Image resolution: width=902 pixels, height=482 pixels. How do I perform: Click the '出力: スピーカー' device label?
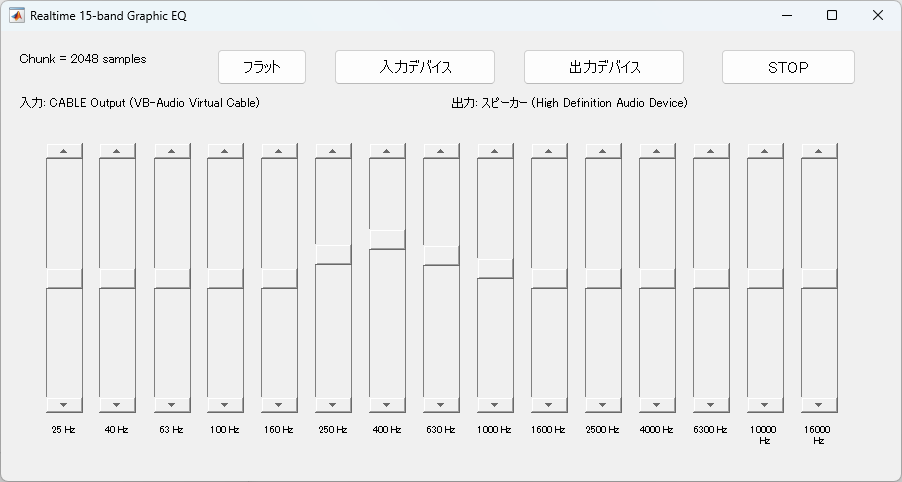point(570,103)
